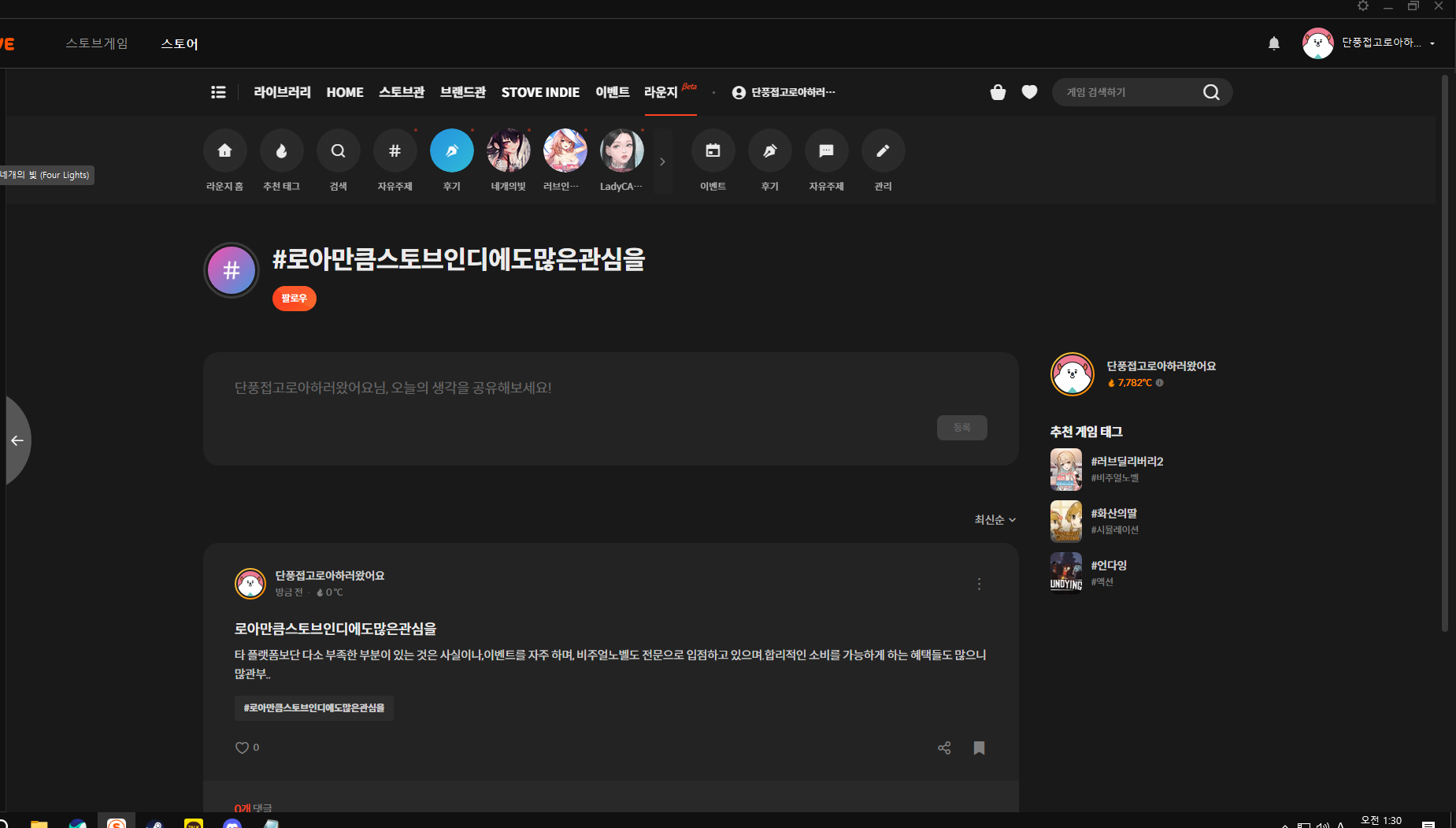This screenshot has width=1456, height=828.
Task: Like the post with heart icon
Action: coord(242,748)
